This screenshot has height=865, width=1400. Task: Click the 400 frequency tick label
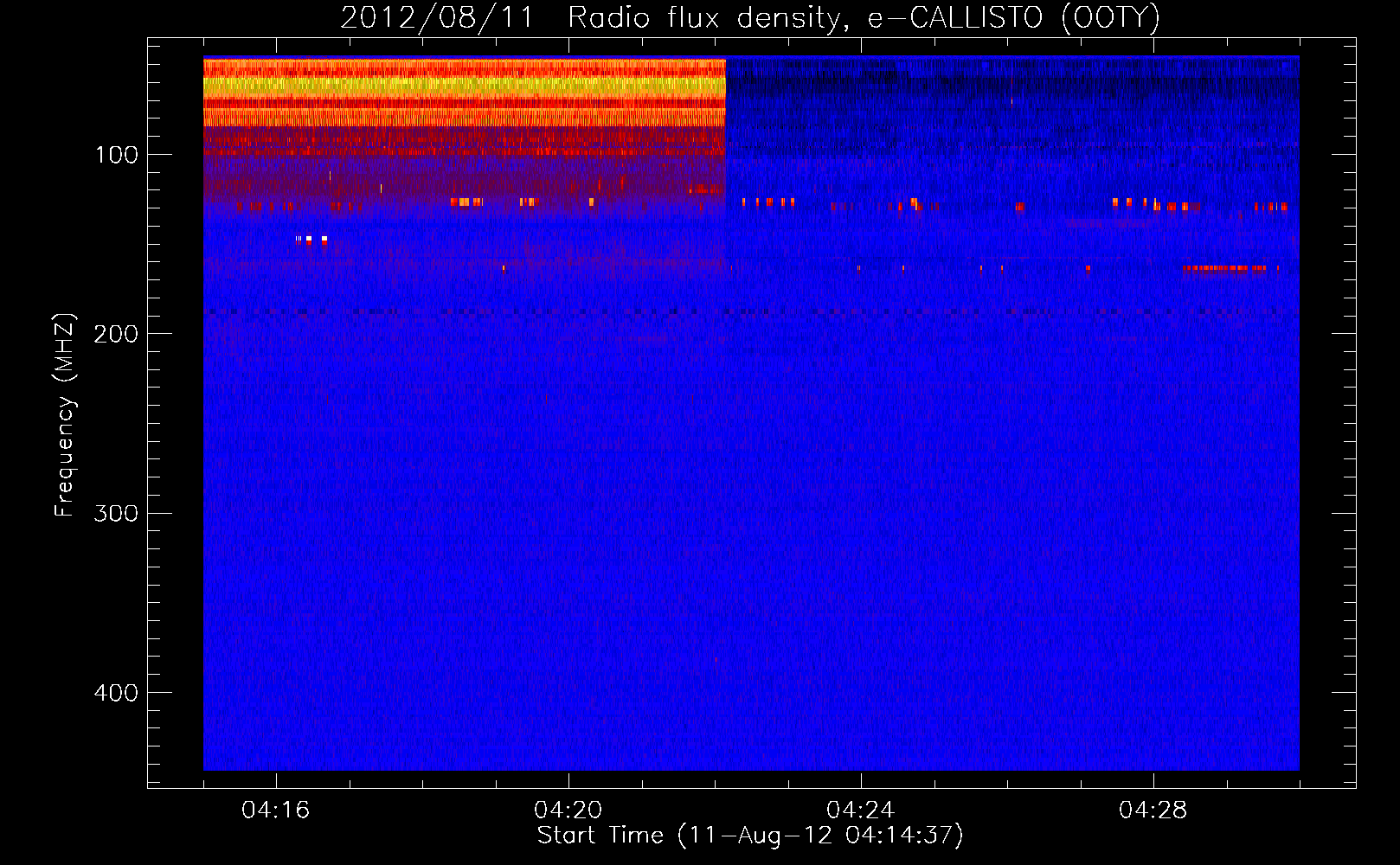tap(115, 693)
